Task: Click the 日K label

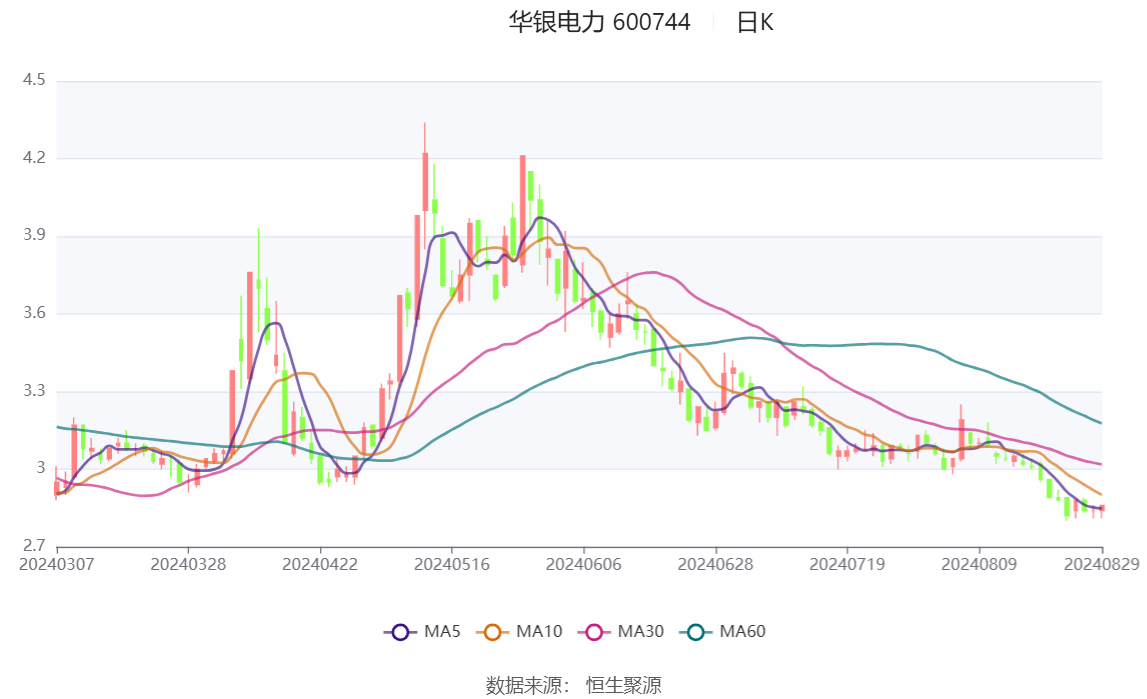Action: [755, 22]
